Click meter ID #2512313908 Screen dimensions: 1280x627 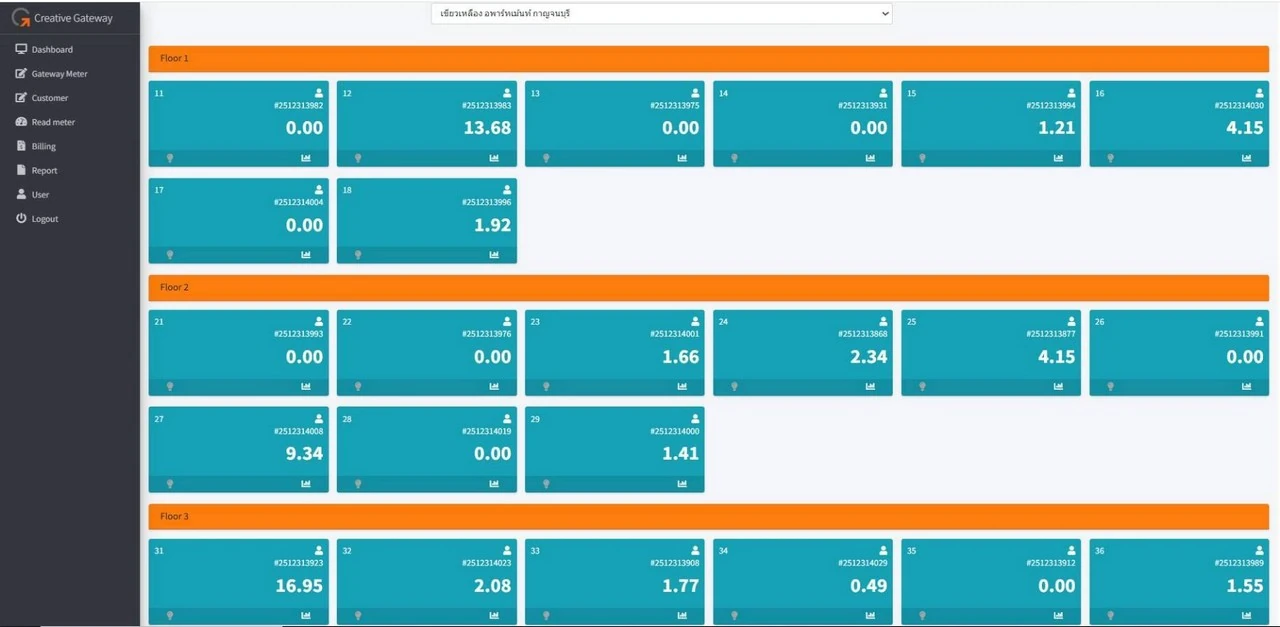pyautogui.click(x=675, y=563)
